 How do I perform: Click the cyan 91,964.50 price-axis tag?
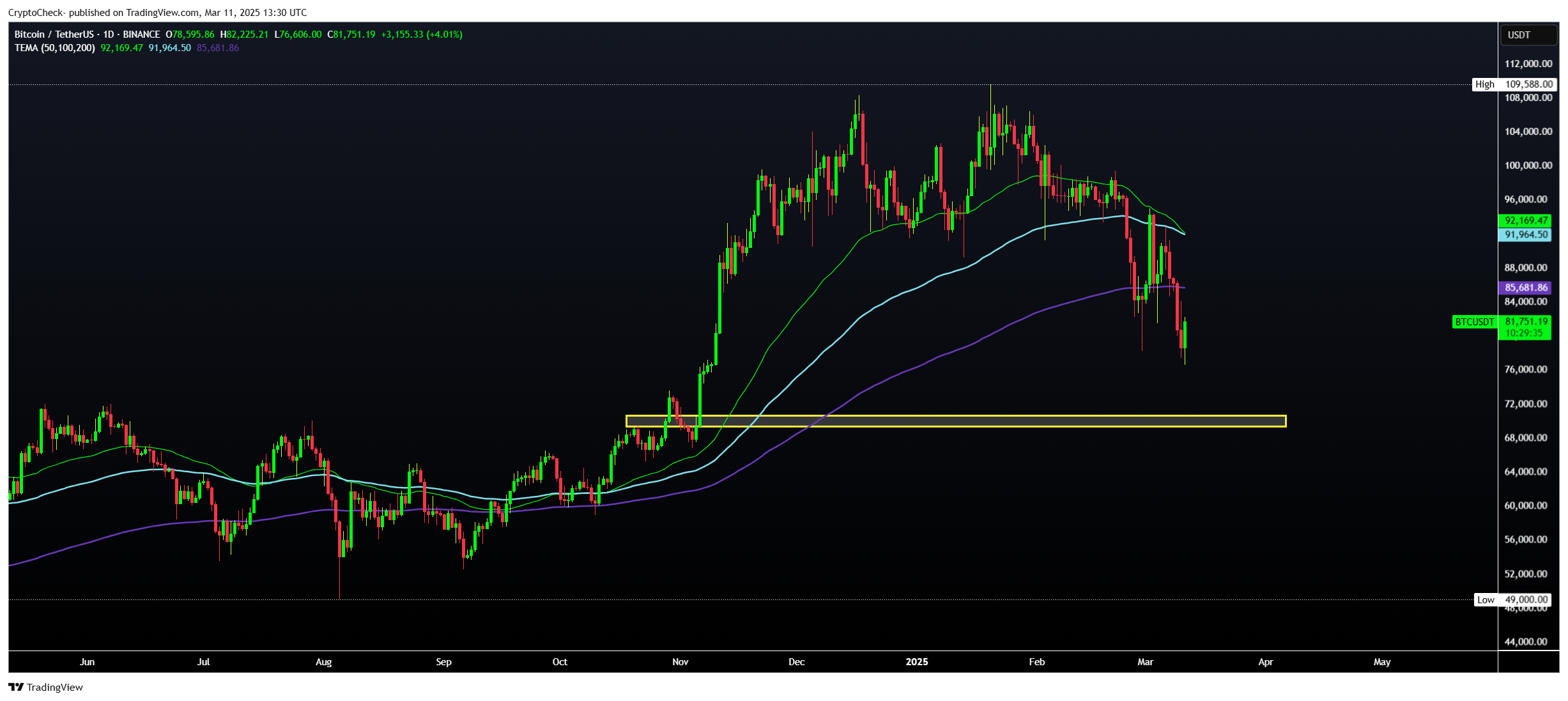[1525, 235]
